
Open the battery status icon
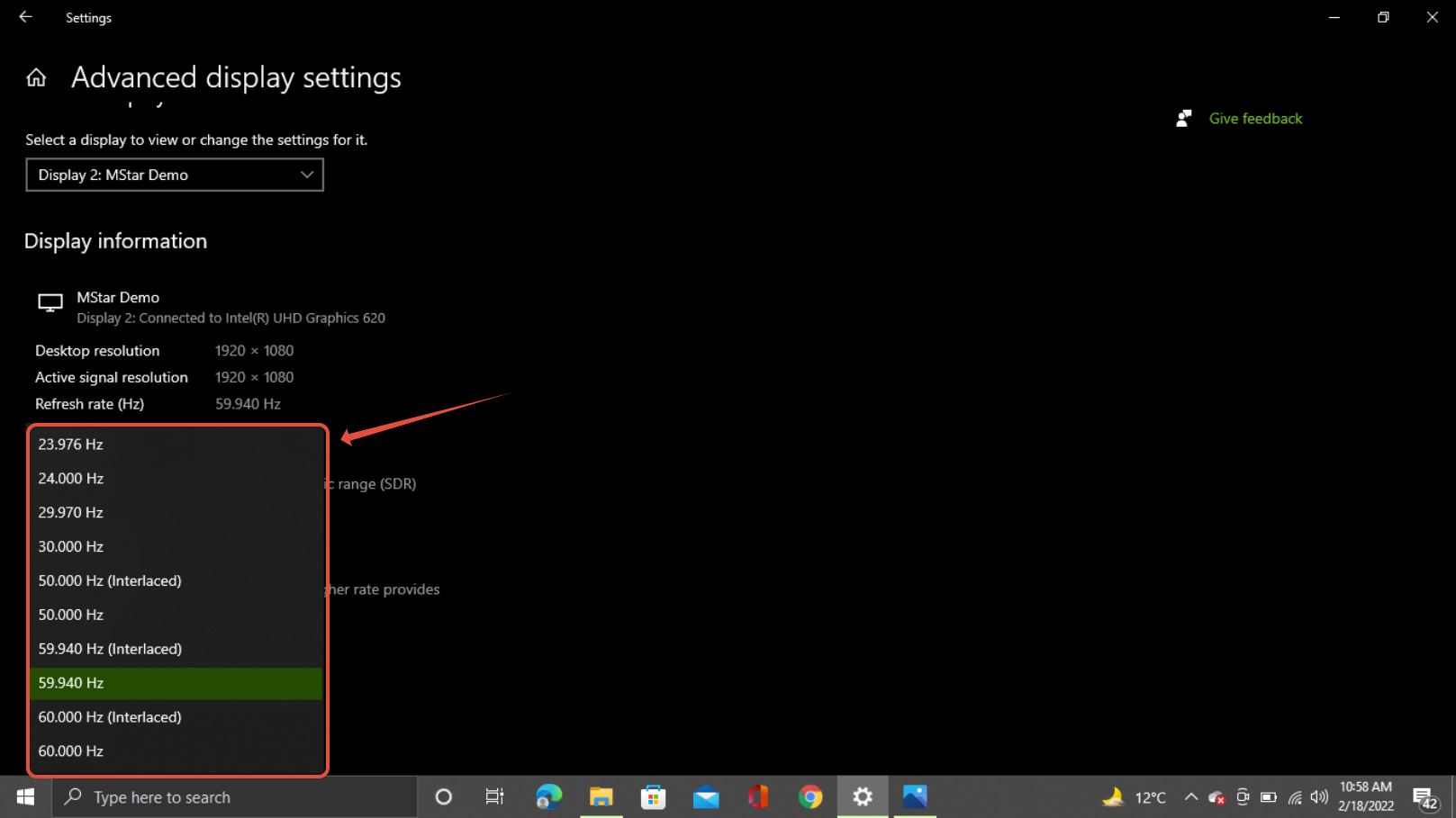pyautogui.click(x=1269, y=797)
